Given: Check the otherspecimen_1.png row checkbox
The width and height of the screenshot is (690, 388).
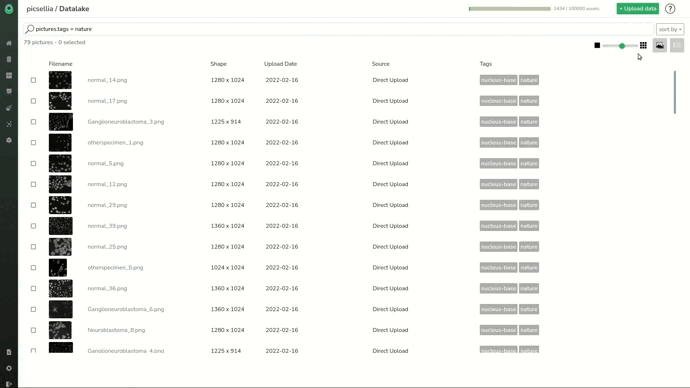Looking at the screenshot, I should pos(33,143).
